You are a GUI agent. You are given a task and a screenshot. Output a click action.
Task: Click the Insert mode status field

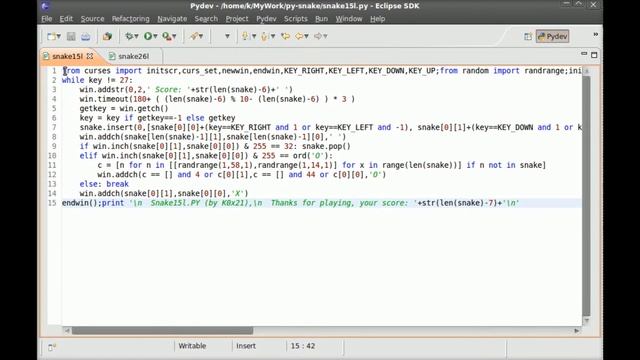coord(246,346)
